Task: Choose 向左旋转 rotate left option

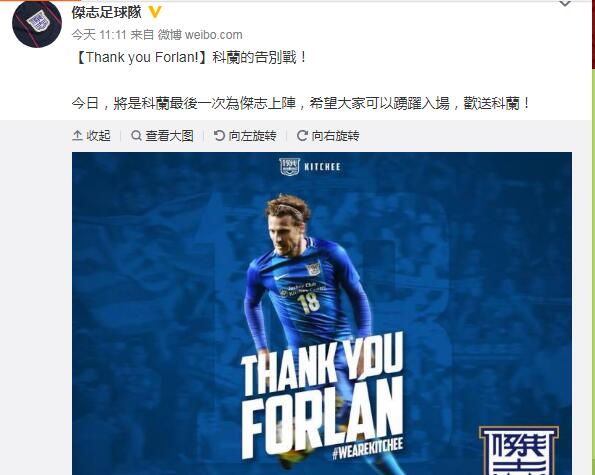Action: click(x=252, y=135)
